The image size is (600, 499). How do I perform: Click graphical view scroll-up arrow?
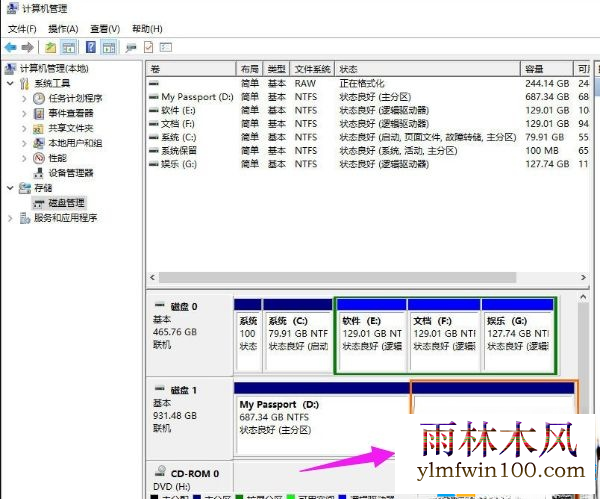click(x=583, y=297)
